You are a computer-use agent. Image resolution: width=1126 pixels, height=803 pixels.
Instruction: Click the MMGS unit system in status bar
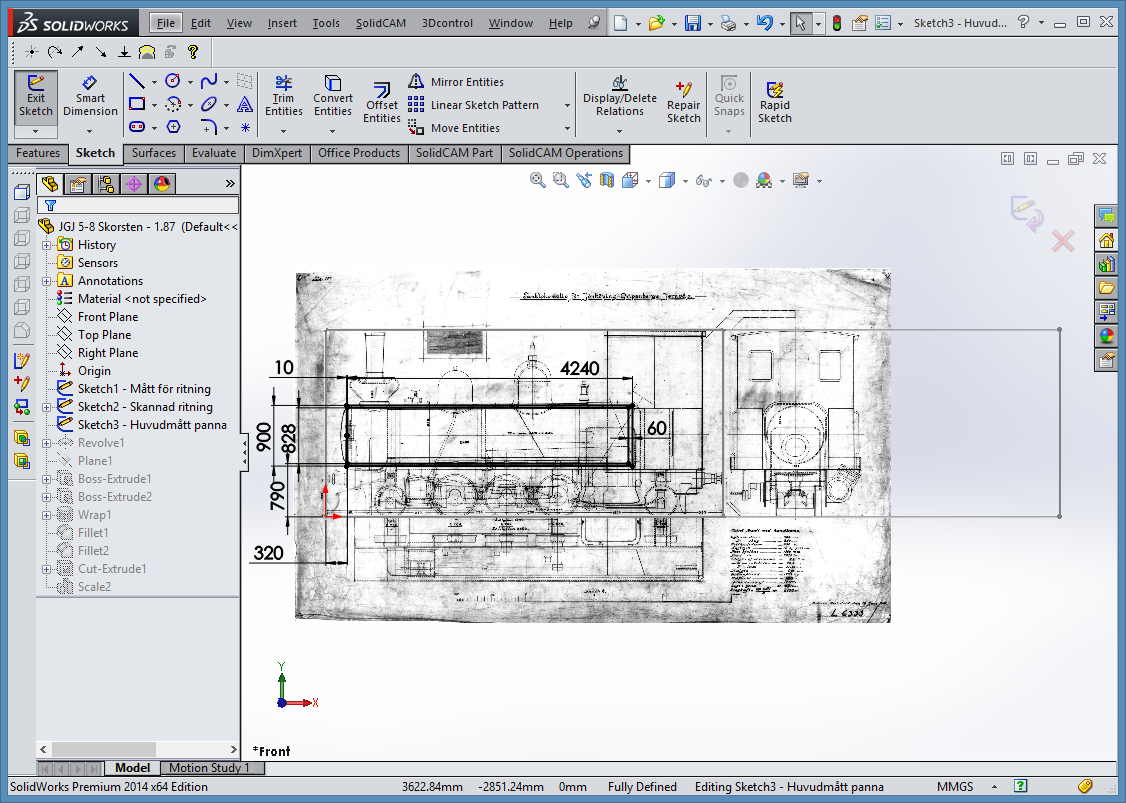pyautogui.click(x=954, y=786)
